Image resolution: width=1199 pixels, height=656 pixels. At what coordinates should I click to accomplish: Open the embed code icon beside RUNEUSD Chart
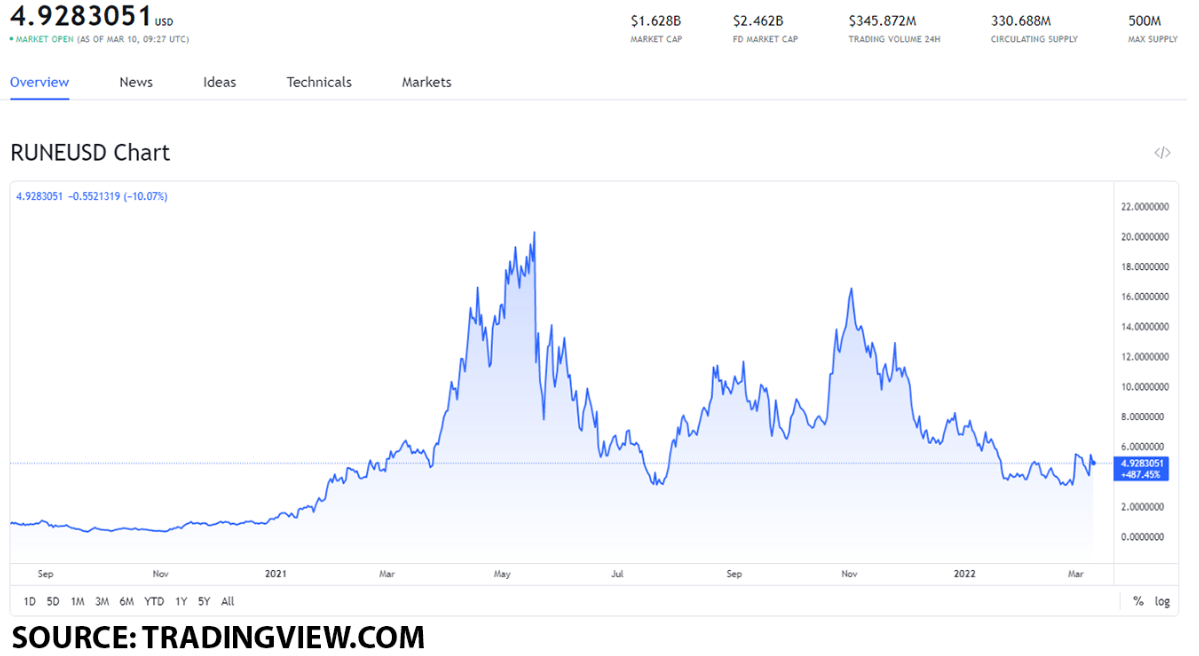(x=1162, y=153)
